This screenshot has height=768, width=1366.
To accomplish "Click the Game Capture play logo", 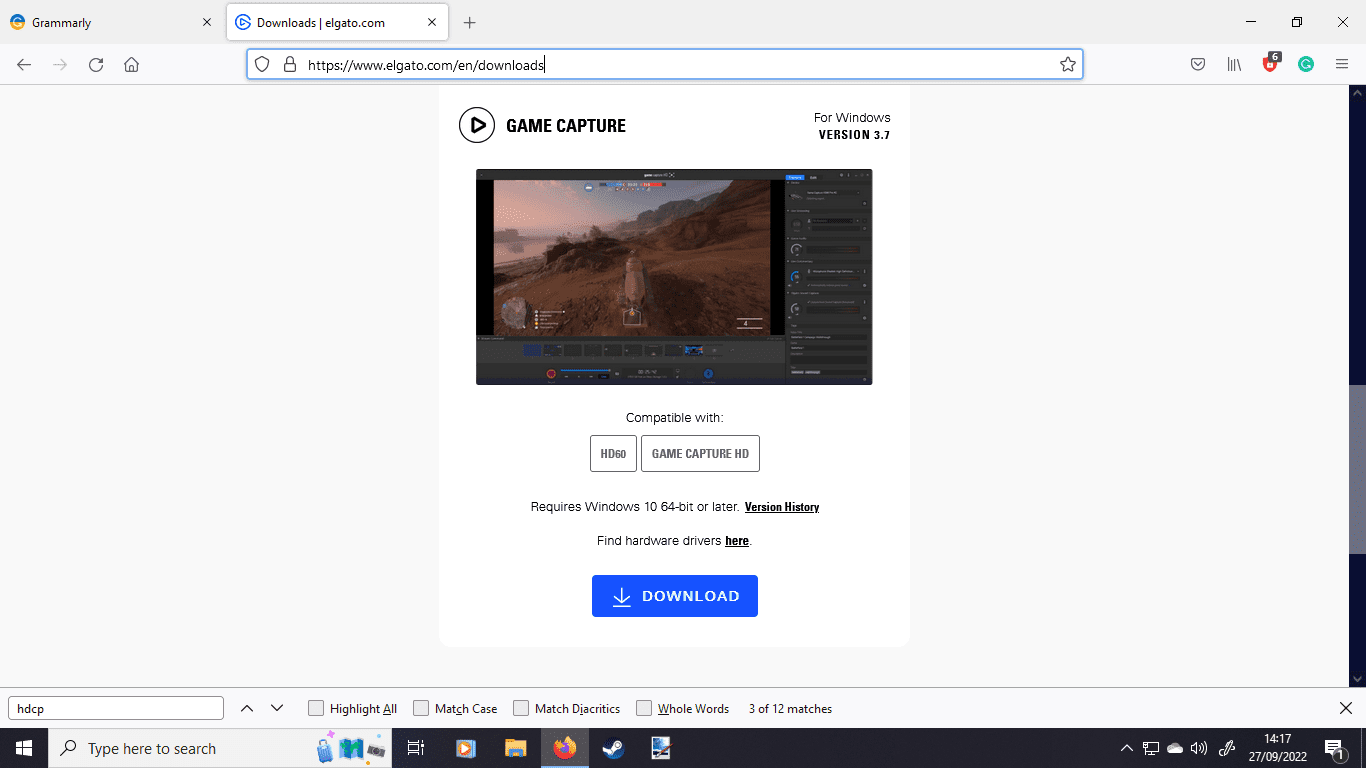I will (x=477, y=125).
